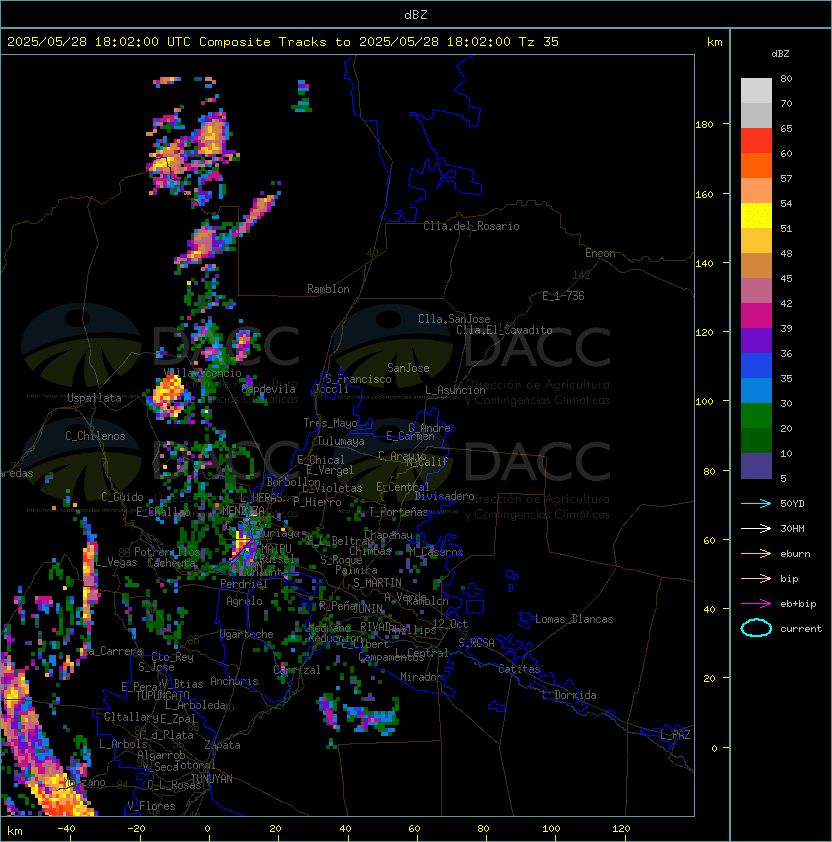Screen dimensions: 832x842
Task: Click the yellow eburn arrow icon
Action: (756, 554)
